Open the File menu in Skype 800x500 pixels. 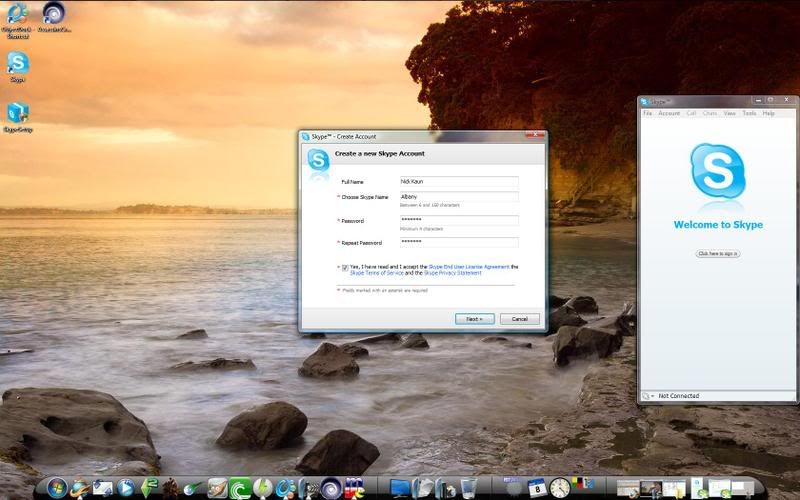(x=647, y=113)
